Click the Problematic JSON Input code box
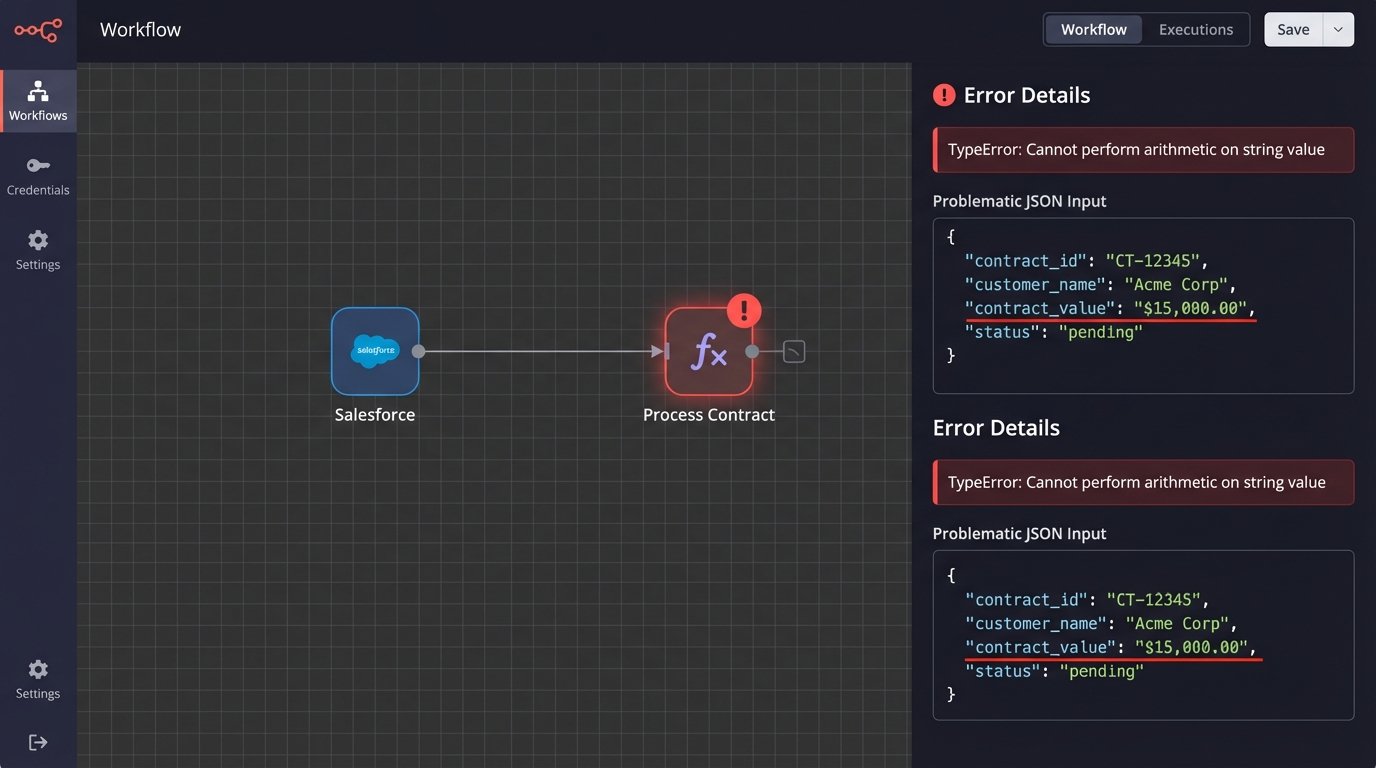The image size is (1376, 768). point(1143,304)
